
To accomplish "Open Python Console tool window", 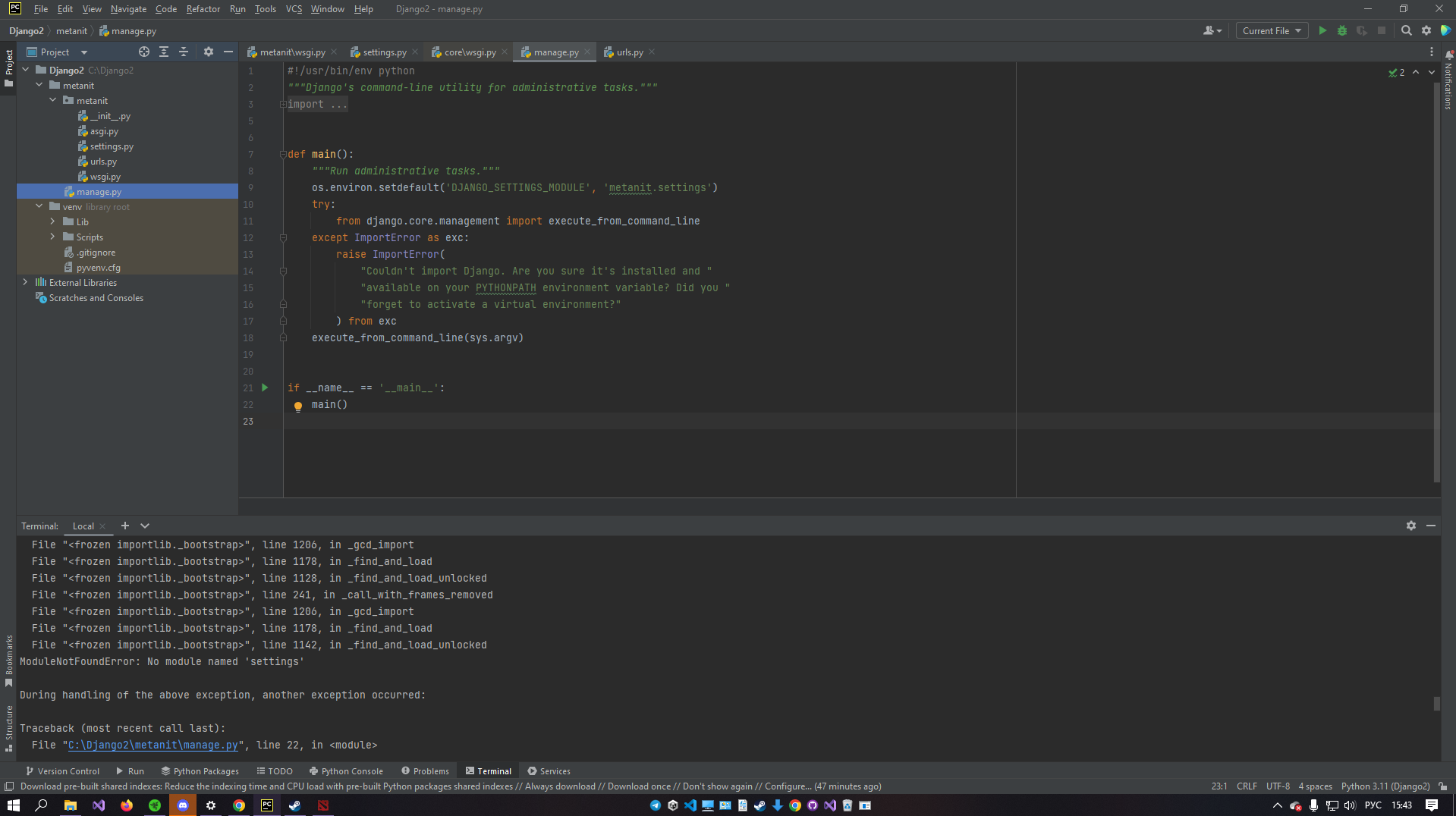I will 346,771.
